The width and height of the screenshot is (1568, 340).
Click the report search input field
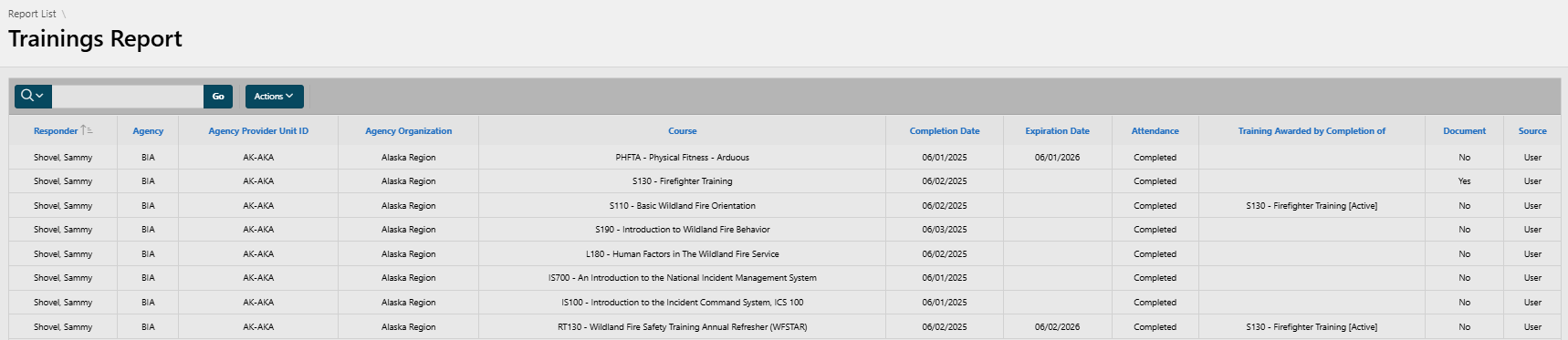(128, 96)
